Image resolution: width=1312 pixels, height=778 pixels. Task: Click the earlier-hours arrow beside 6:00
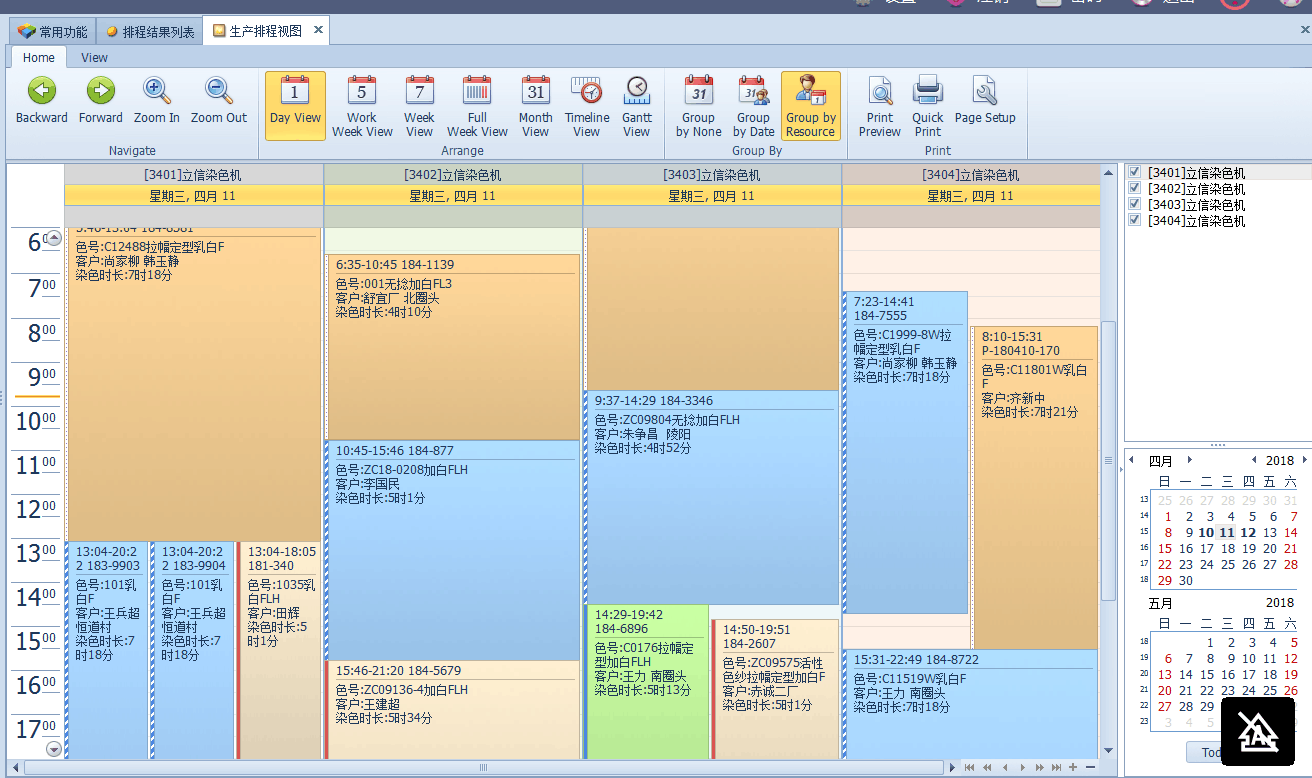click(x=54, y=238)
